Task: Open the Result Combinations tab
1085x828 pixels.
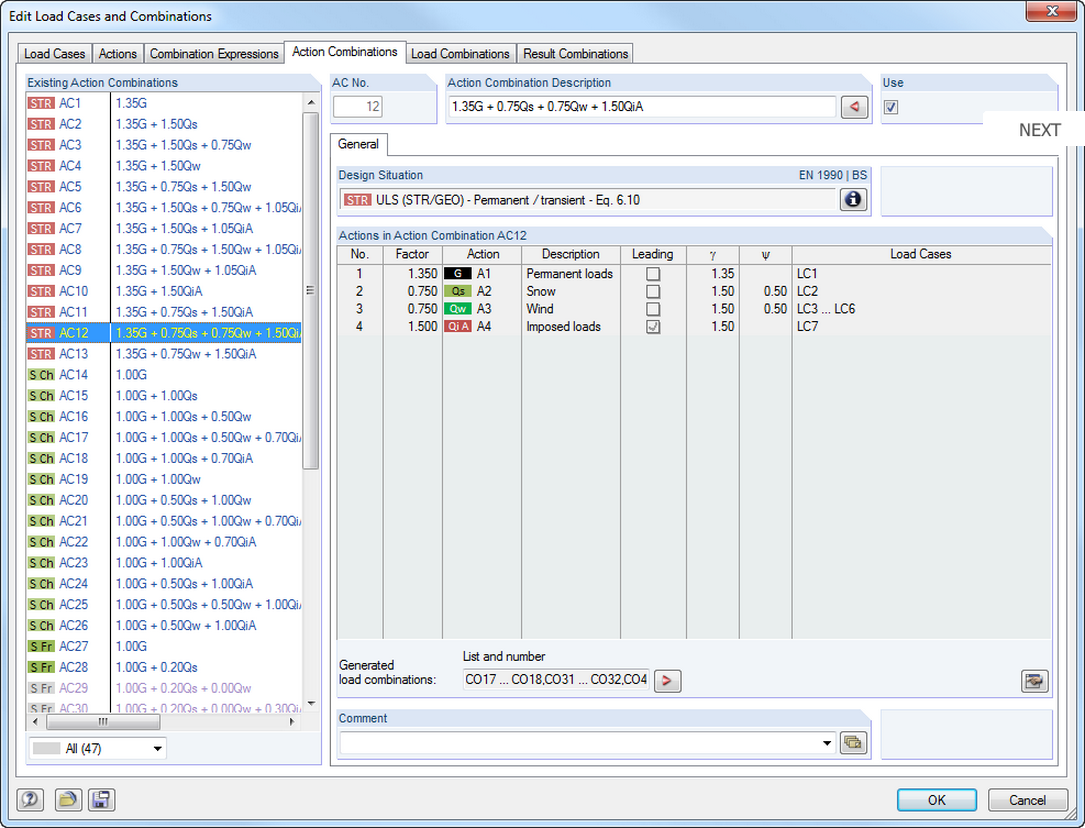Action: point(575,53)
